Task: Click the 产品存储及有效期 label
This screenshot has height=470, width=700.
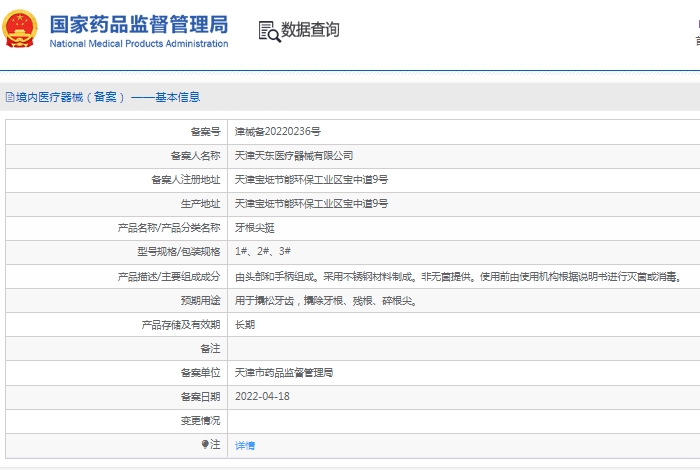Action: pos(181,325)
